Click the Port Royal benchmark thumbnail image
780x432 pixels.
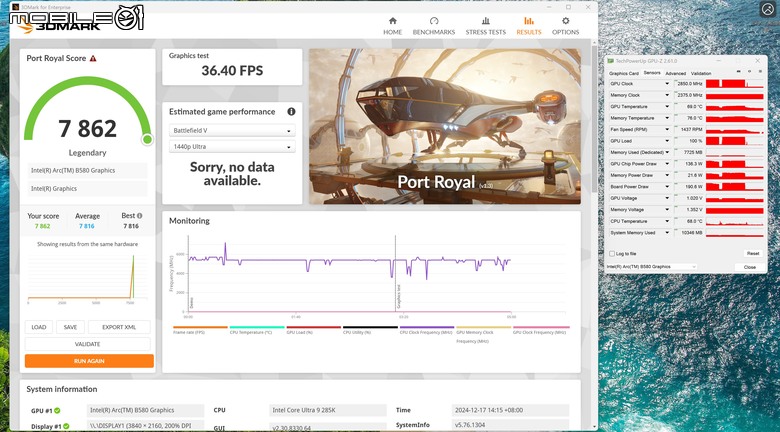[445, 126]
